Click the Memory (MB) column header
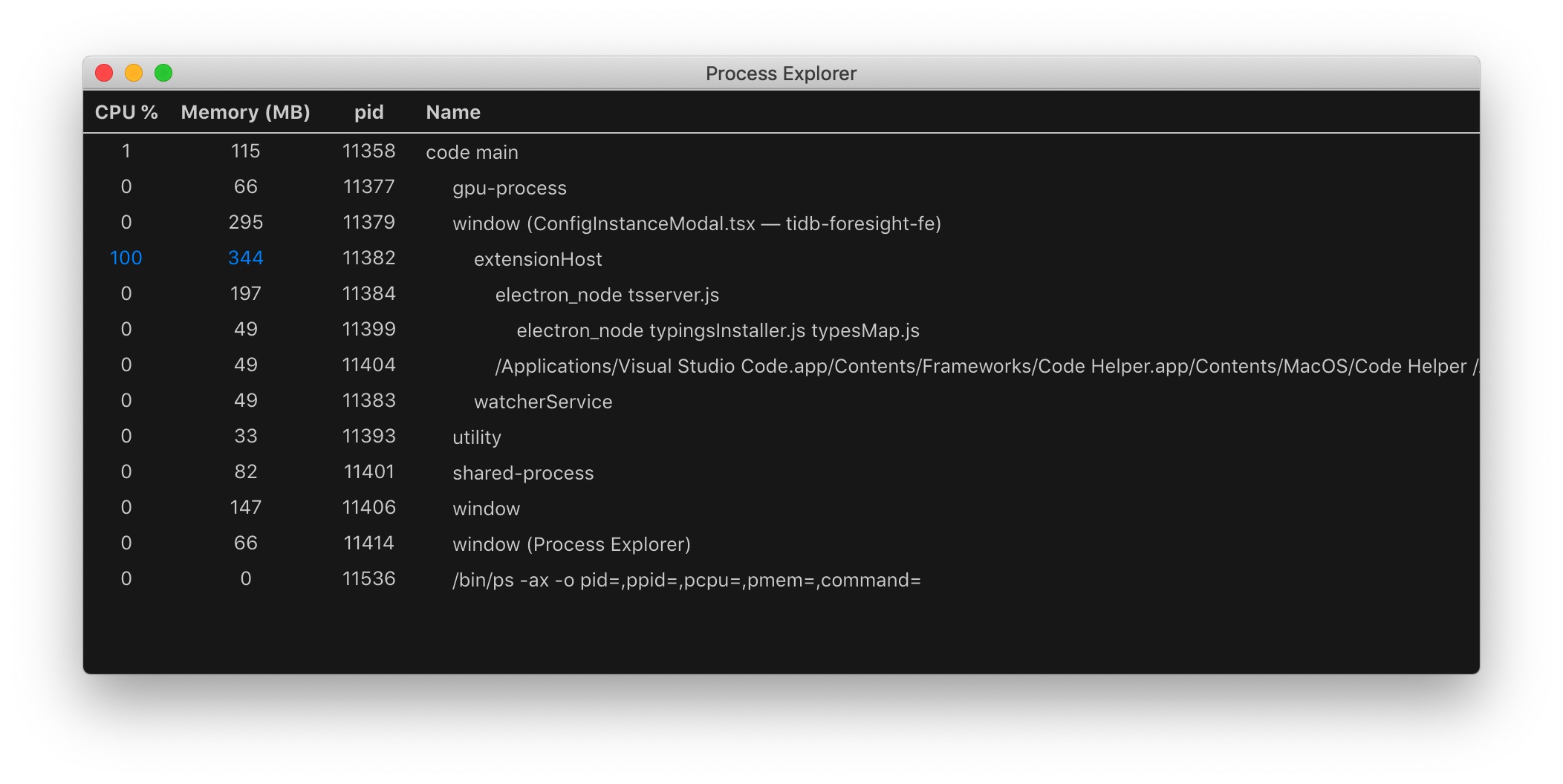The height and width of the screenshot is (784, 1563). 246,112
